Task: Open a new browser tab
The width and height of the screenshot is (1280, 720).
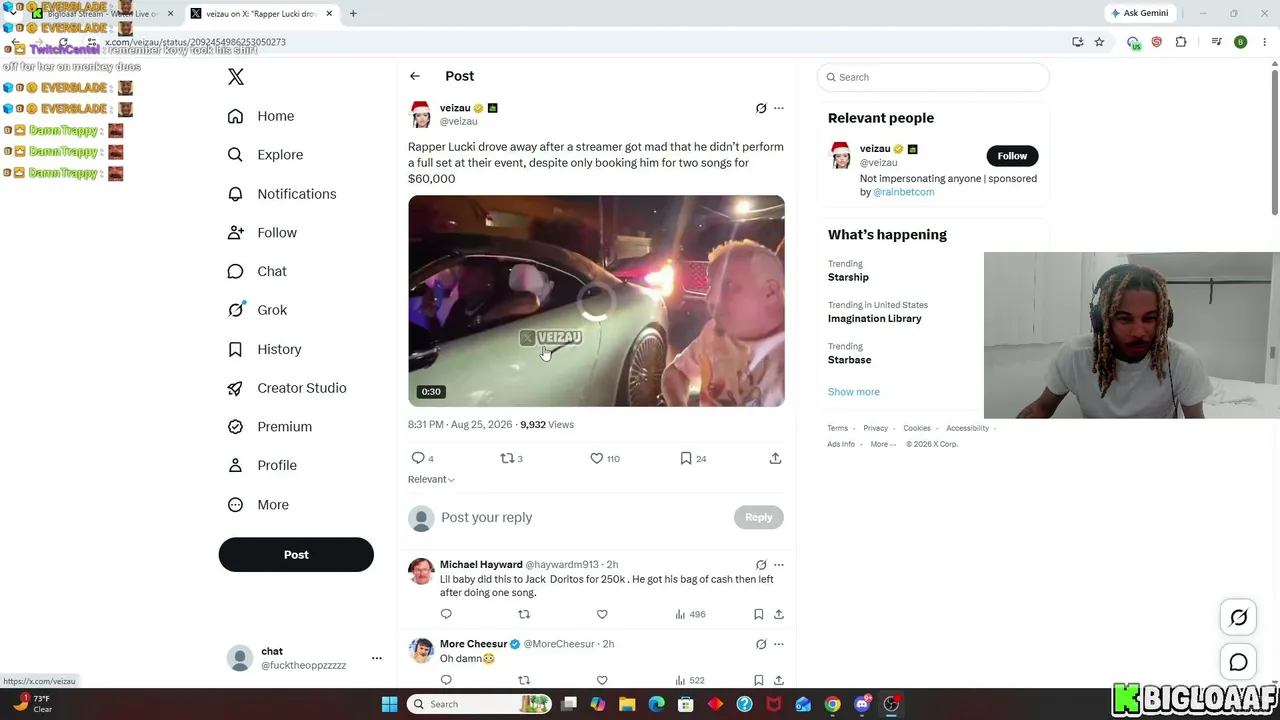Action: (353, 14)
